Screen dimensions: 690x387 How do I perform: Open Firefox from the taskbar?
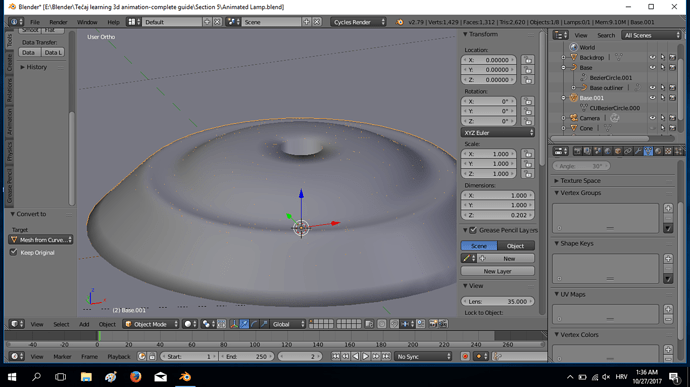pyautogui.click(x=136, y=377)
